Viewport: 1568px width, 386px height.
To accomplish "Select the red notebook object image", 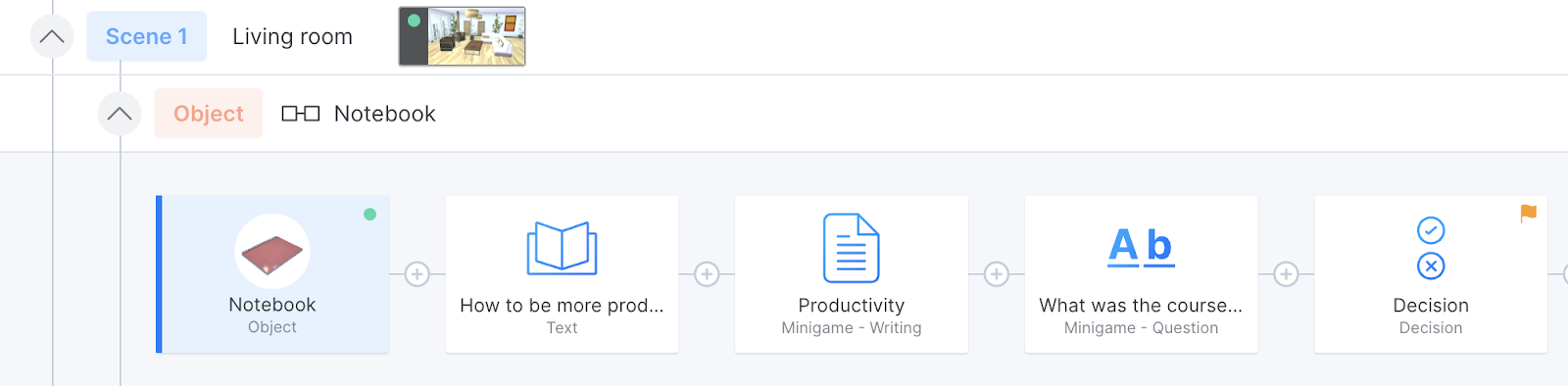I will pos(272,252).
